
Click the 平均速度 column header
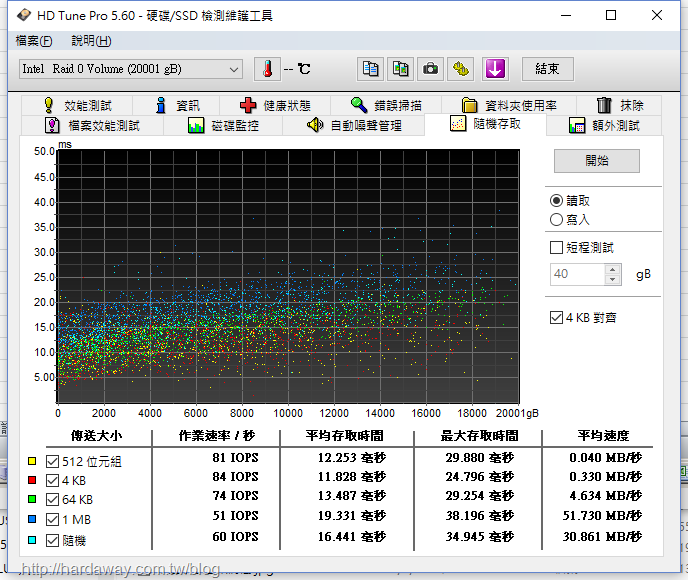coord(603,436)
